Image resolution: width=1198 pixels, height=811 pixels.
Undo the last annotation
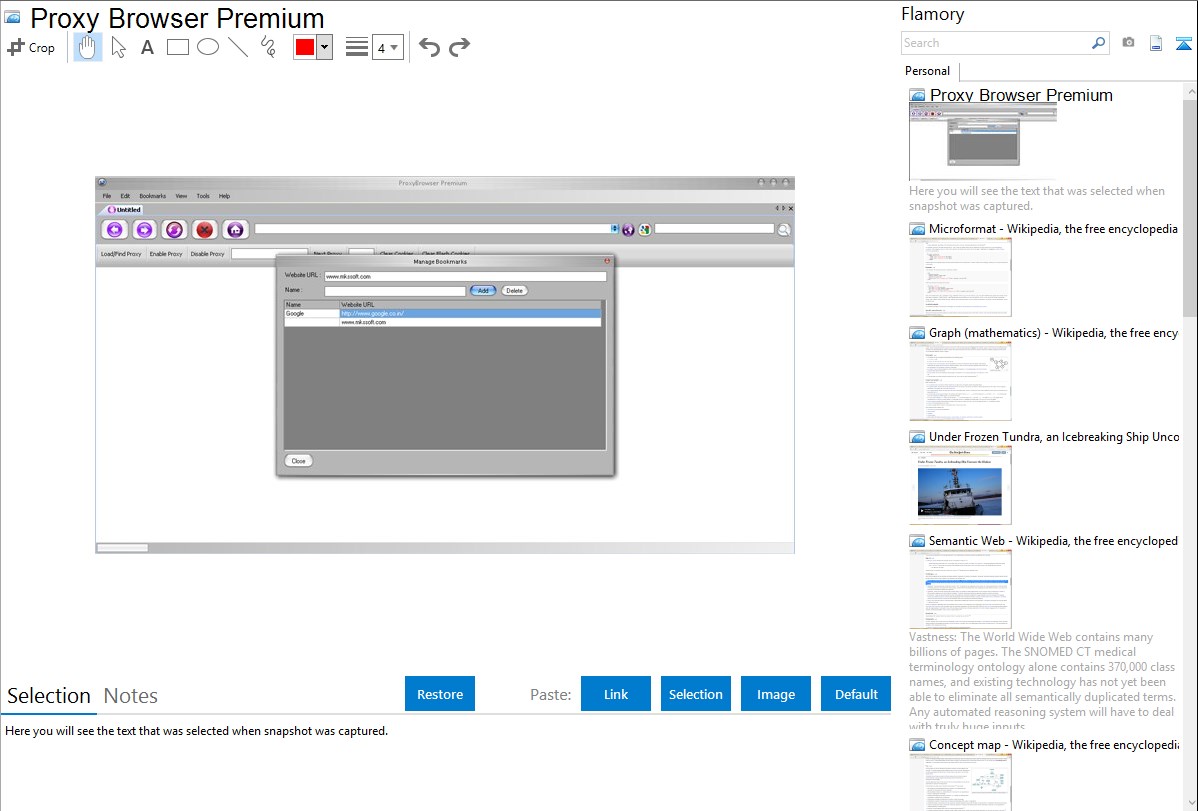pos(429,47)
